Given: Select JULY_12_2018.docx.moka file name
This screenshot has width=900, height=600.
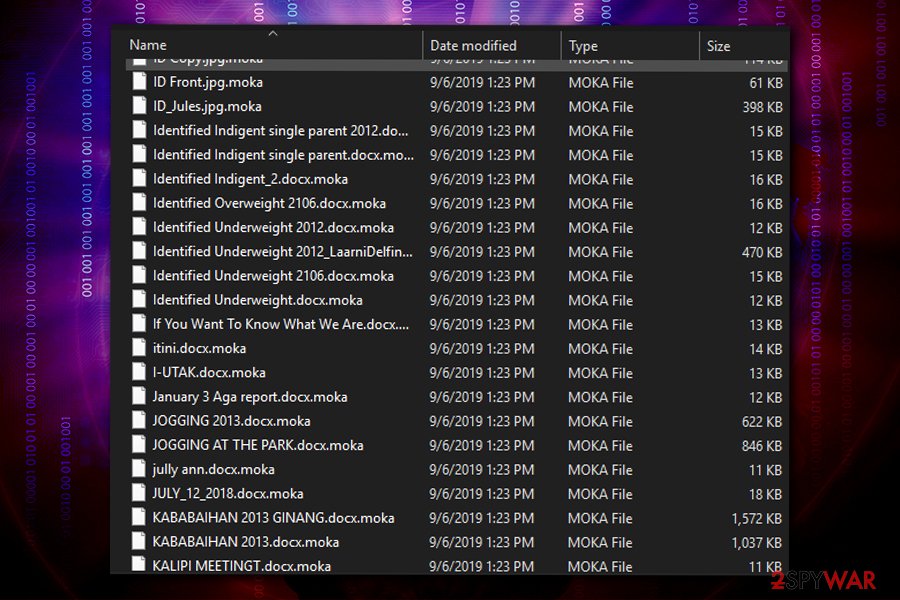Looking at the screenshot, I should click(228, 493).
